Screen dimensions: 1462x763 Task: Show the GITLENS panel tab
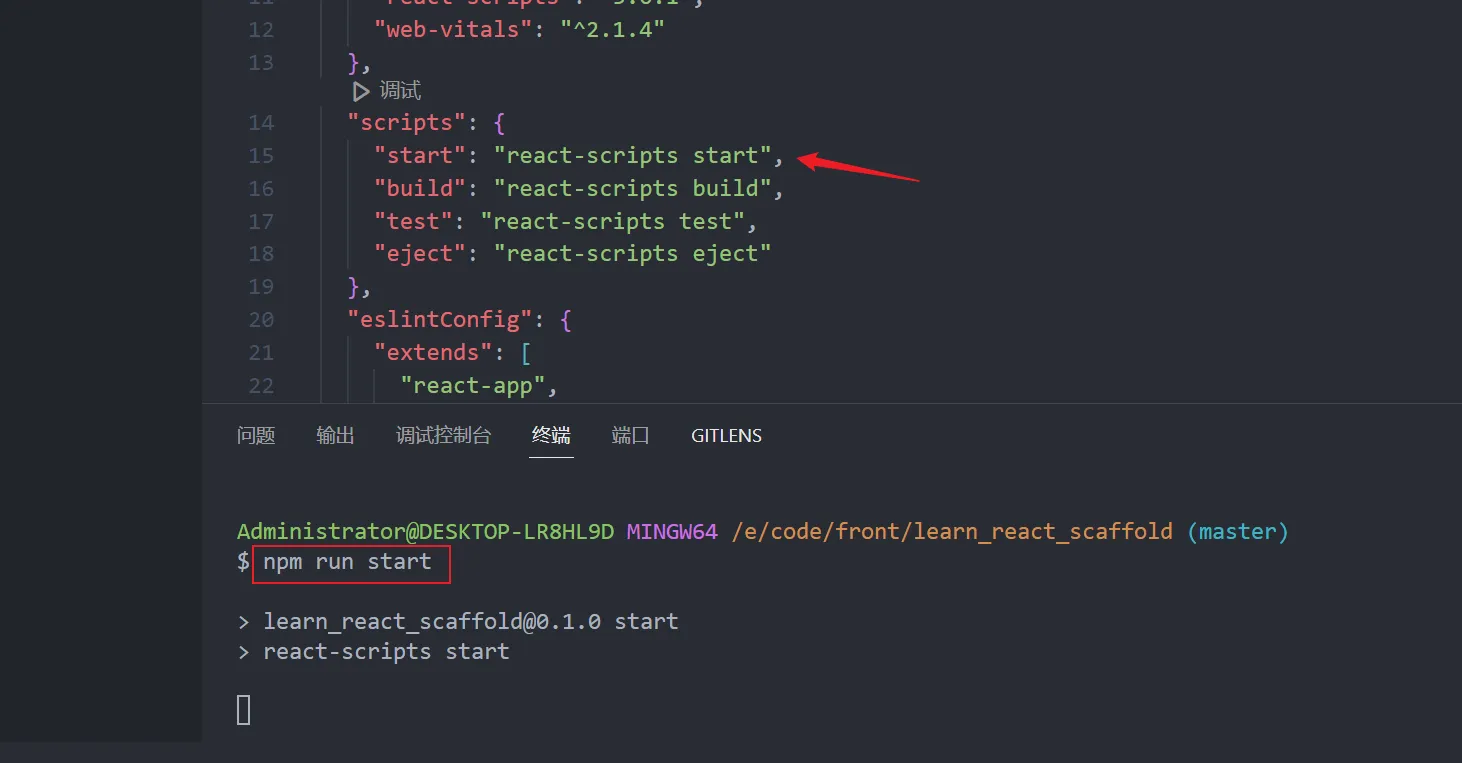pyautogui.click(x=726, y=436)
